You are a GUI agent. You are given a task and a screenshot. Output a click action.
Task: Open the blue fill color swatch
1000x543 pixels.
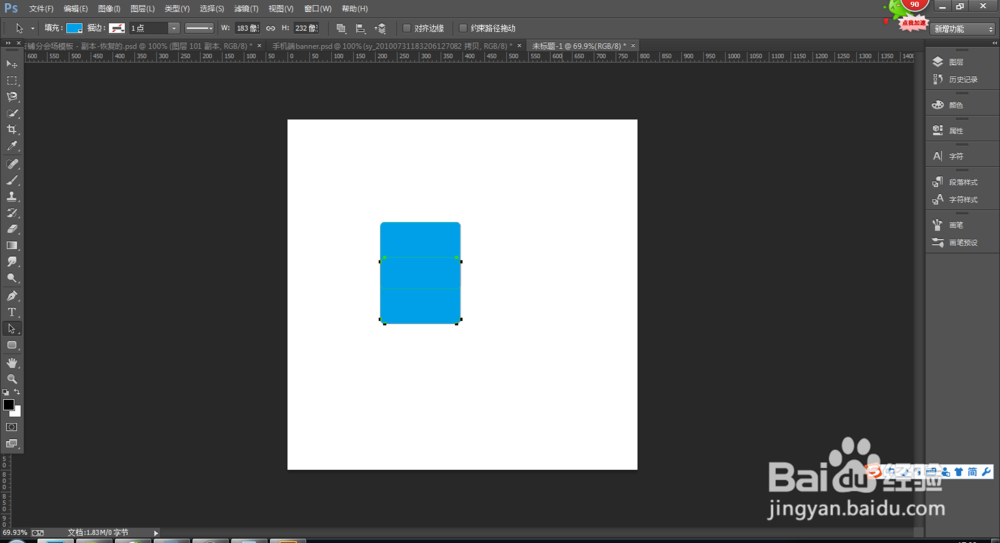74,28
